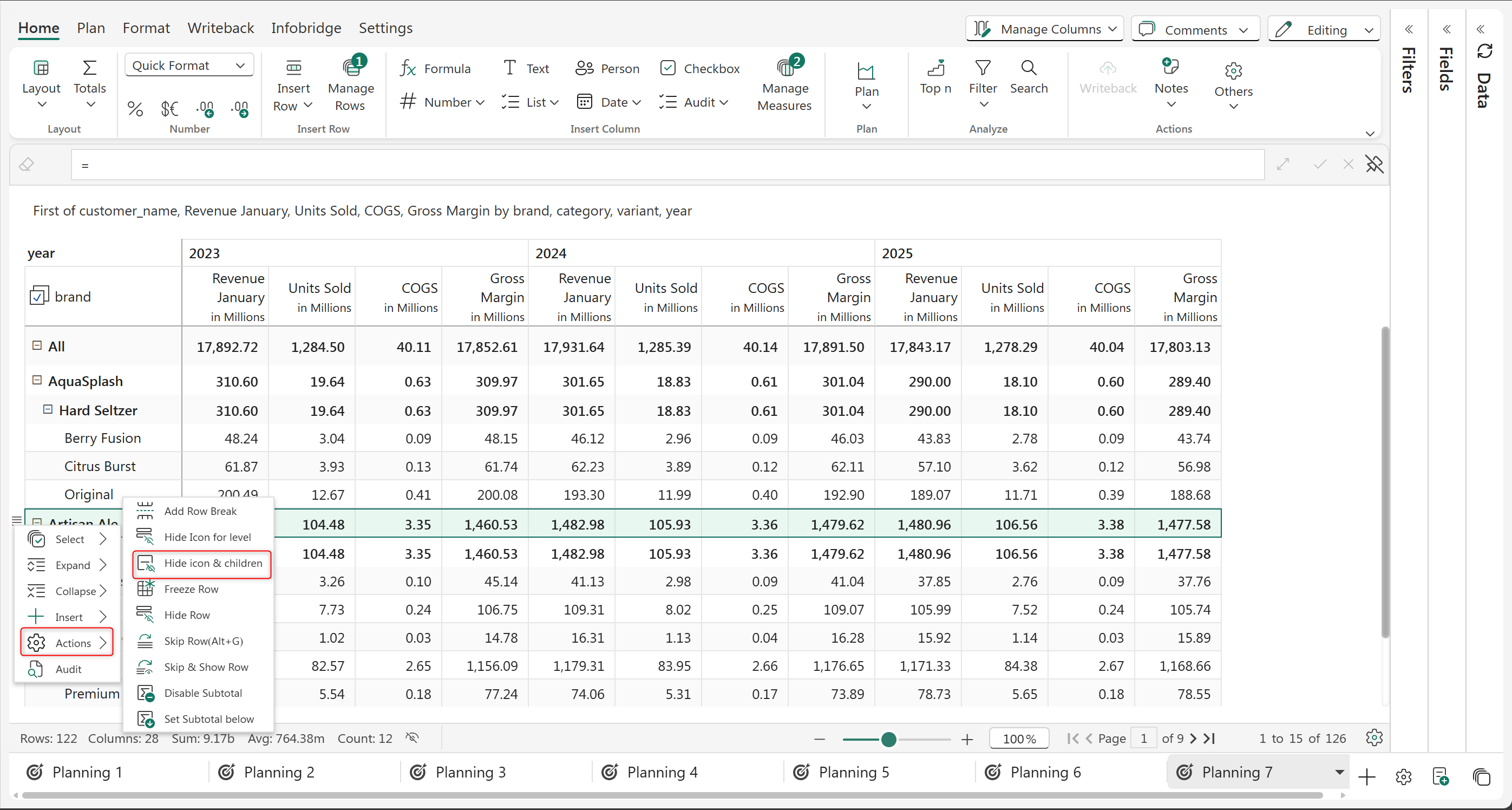Open the Planning 3 sheet tab
The height and width of the screenshot is (810, 1512).
[x=469, y=773]
